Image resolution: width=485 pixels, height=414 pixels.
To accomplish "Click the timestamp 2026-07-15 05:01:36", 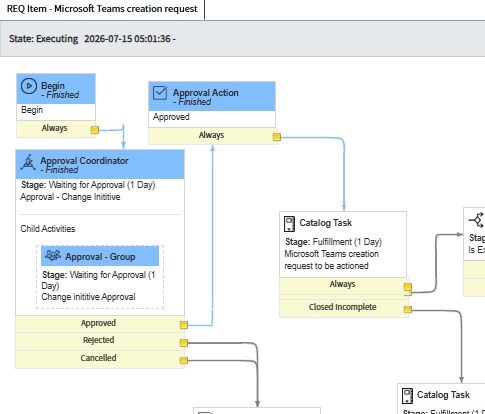I will (x=127, y=39).
